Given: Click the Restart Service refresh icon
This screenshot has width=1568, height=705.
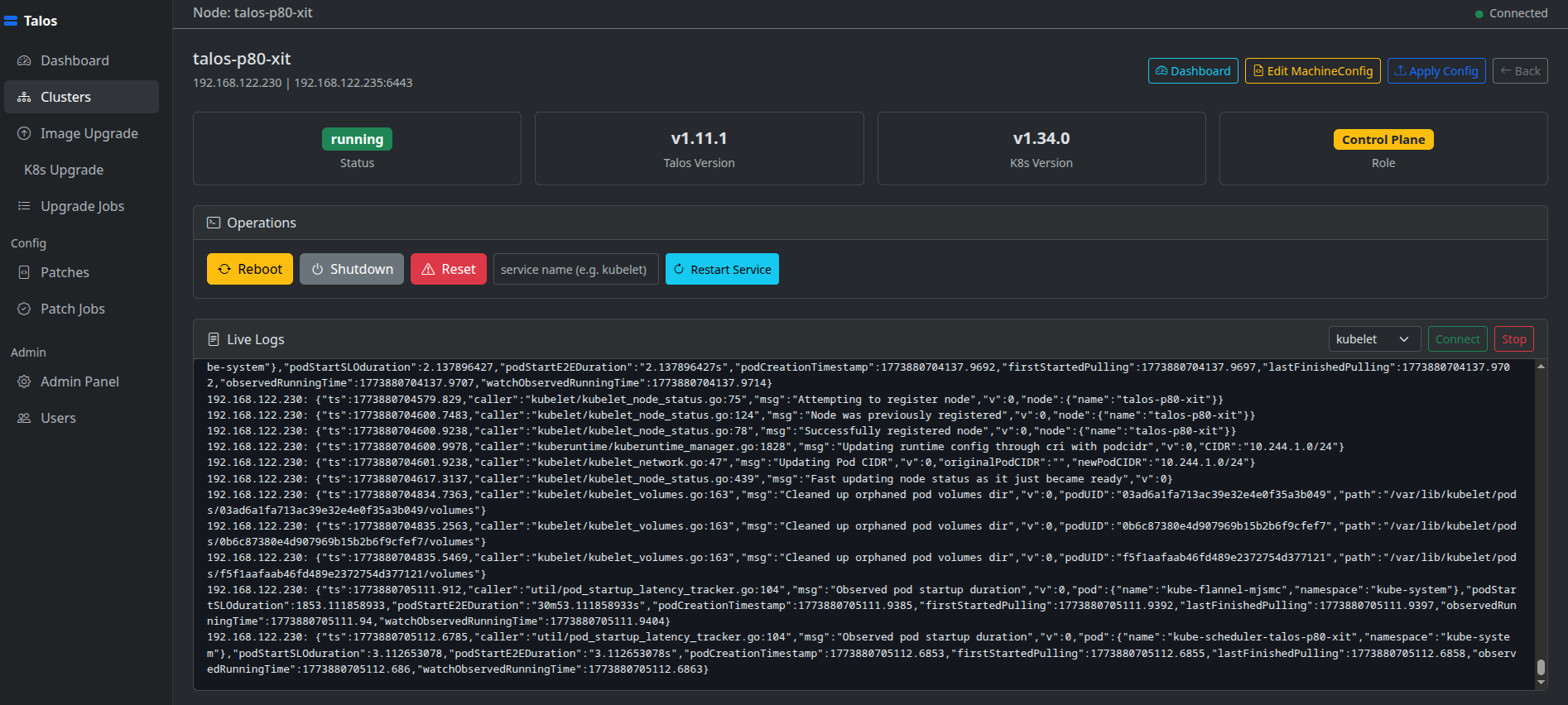Looking at the screenshot, I should tap(679, 269).
